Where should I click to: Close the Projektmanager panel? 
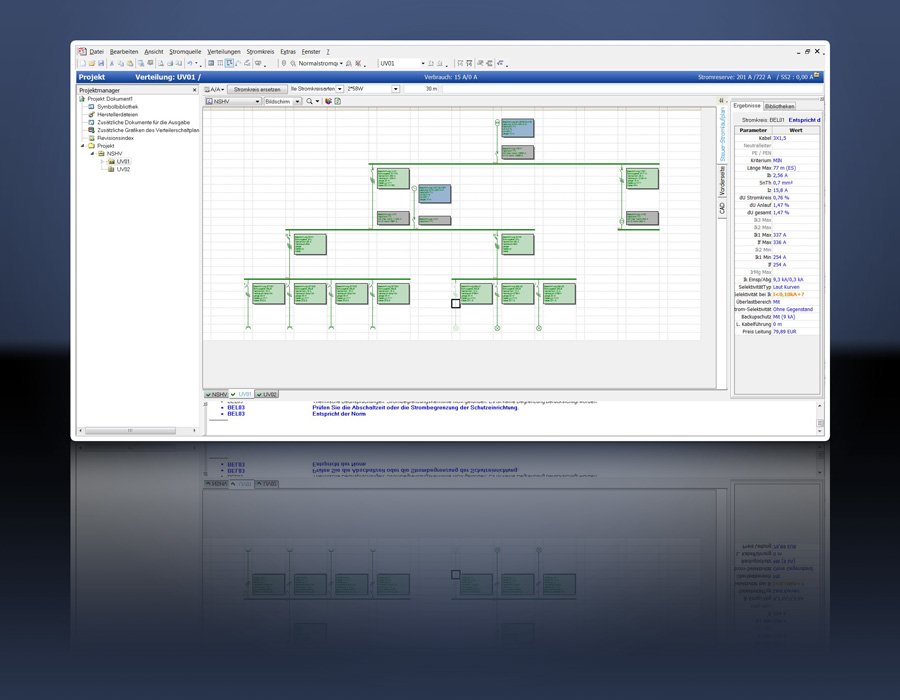(x=195, y=90)
